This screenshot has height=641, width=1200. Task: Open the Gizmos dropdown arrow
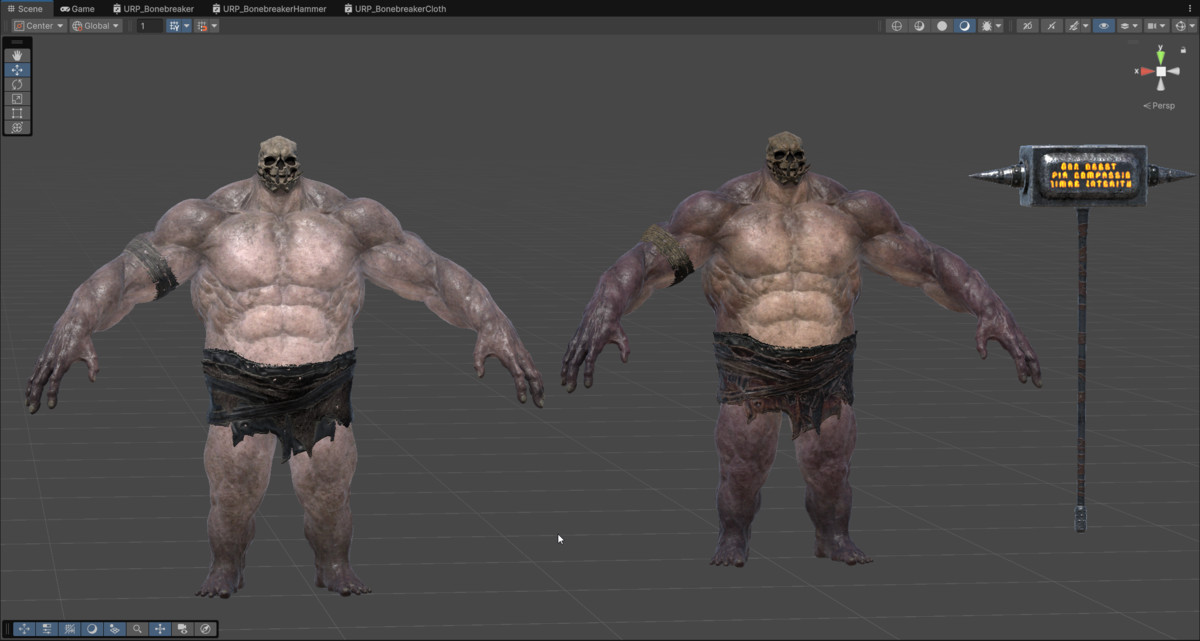(x=1192, y=26)
